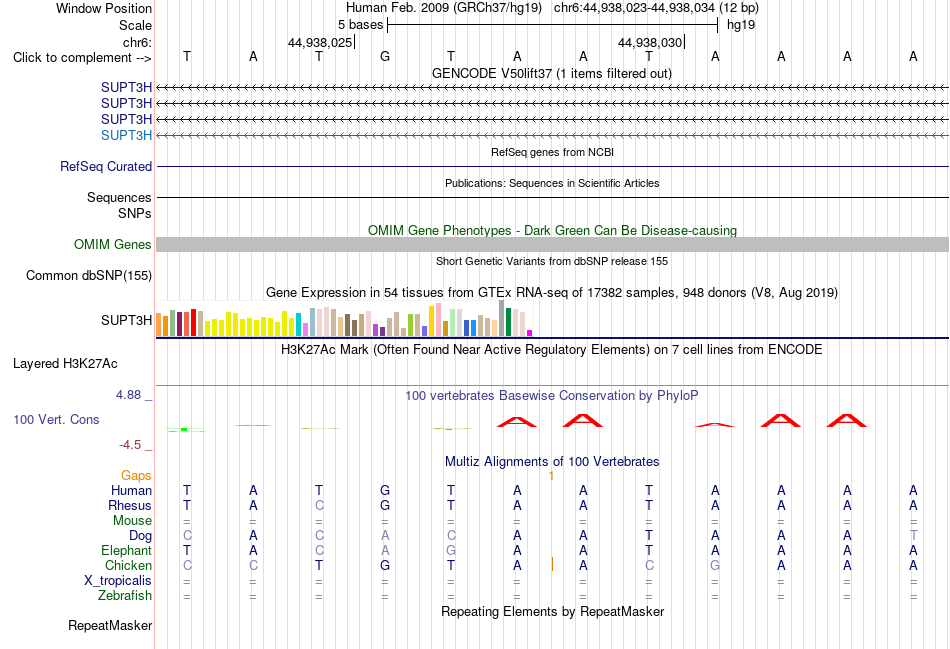Viewport: 950px width, 649px height.
Task: Click the PhyloP minimum value -4.5
Action: tap(130, 445)
